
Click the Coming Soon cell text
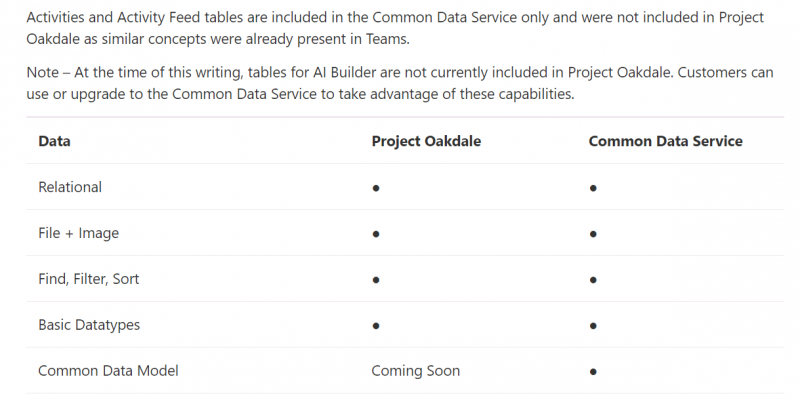pos(415,371)
